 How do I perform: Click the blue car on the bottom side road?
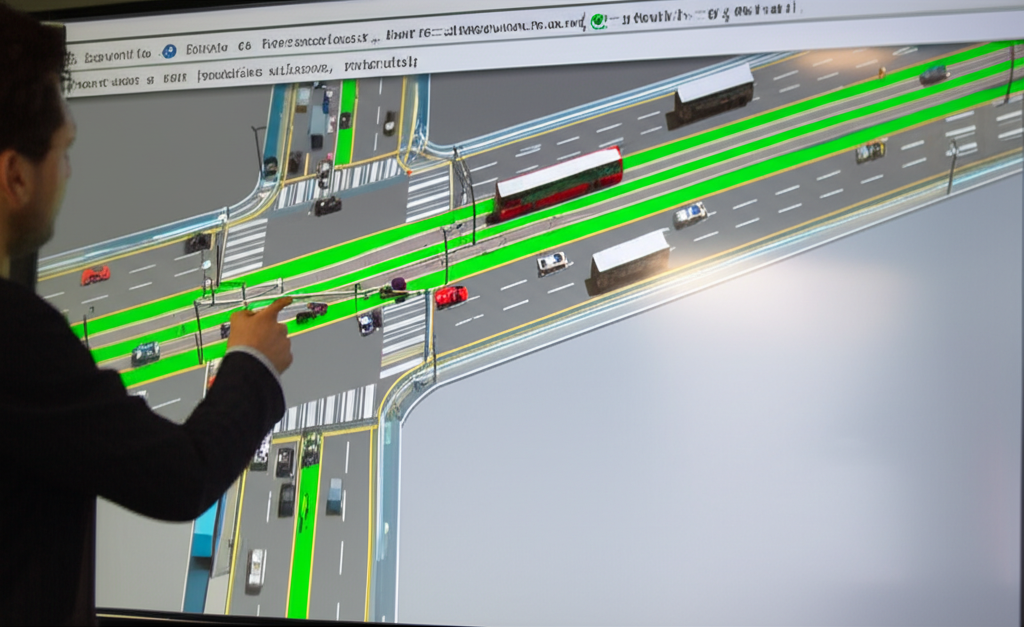coord(335,495)
